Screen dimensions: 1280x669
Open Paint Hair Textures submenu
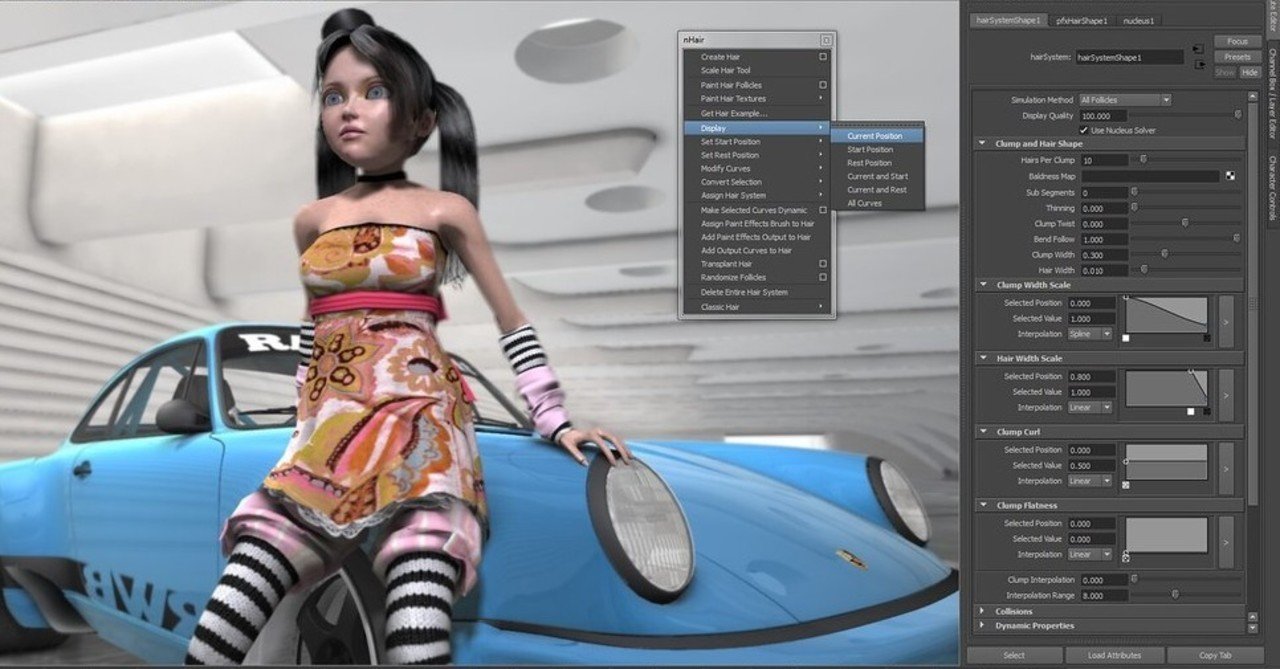pyautogui.click(x=756, y=99)
